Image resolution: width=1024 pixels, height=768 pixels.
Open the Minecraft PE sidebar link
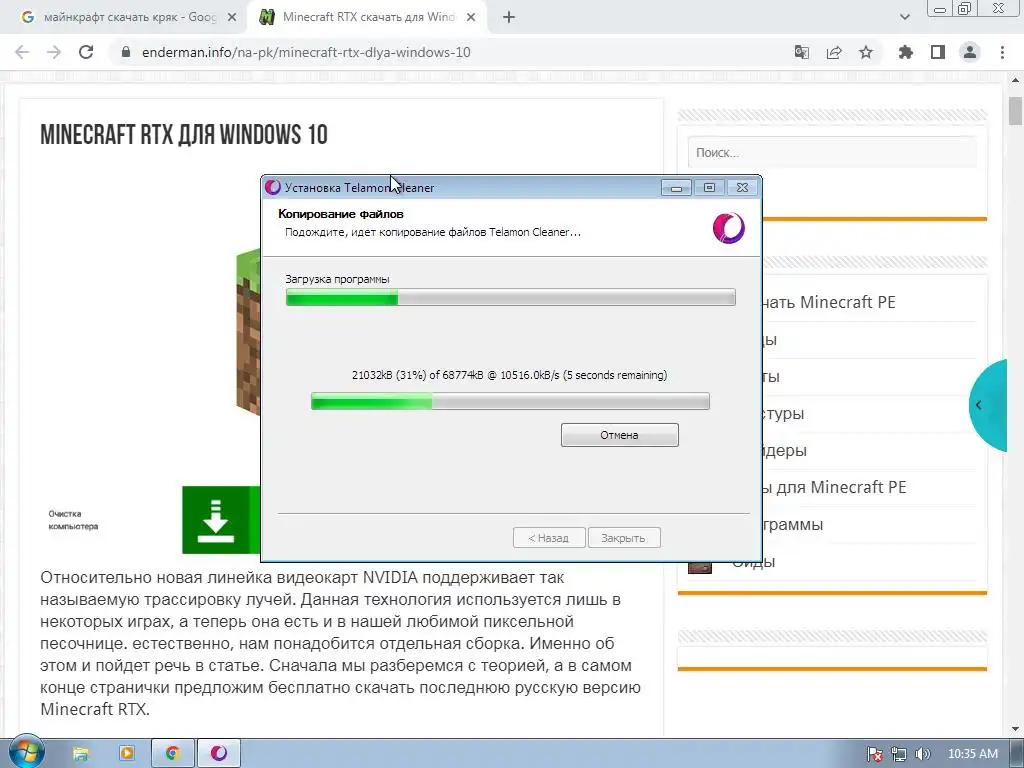pos(829,302)
